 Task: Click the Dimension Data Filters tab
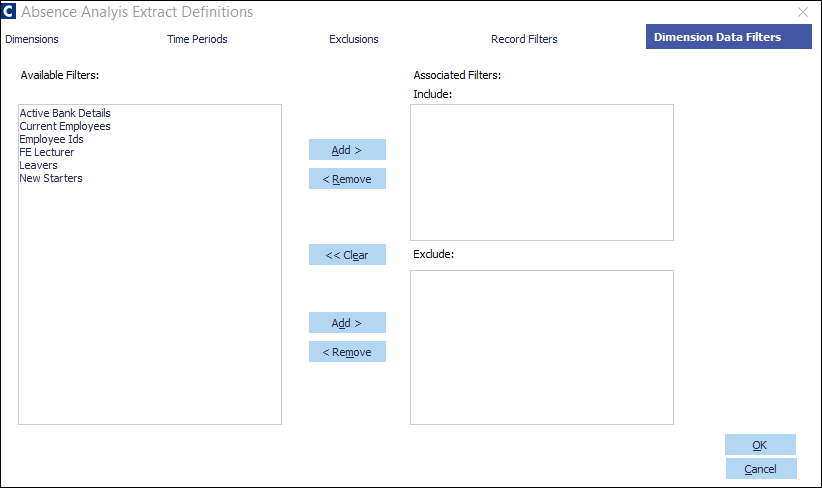729,37
